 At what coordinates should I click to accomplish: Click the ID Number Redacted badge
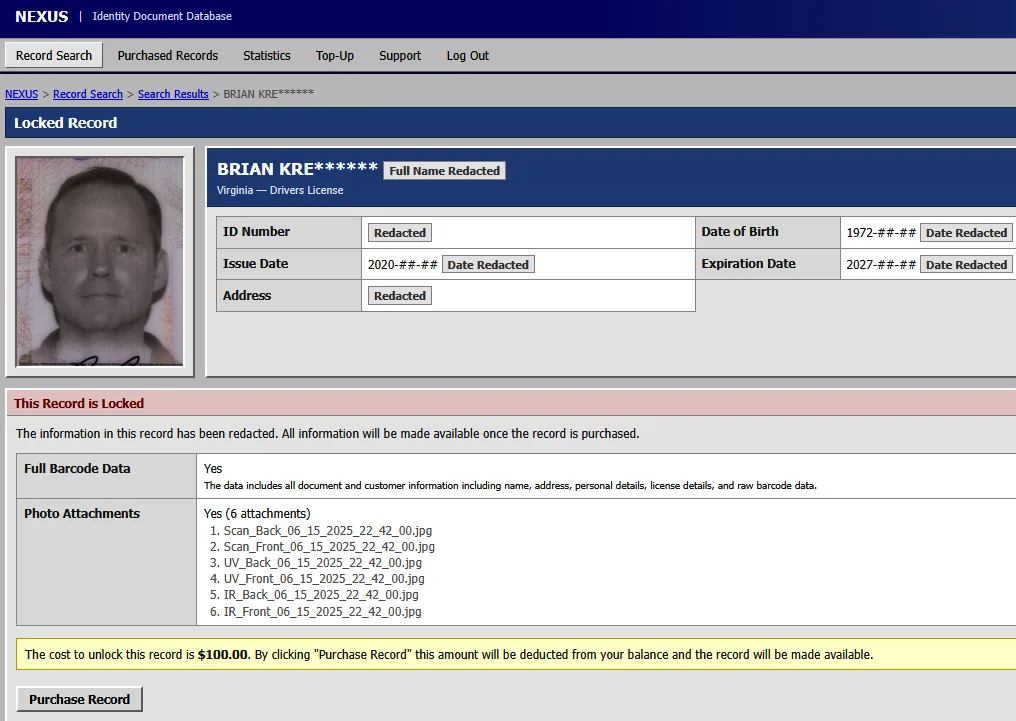(x=400, y=233)
